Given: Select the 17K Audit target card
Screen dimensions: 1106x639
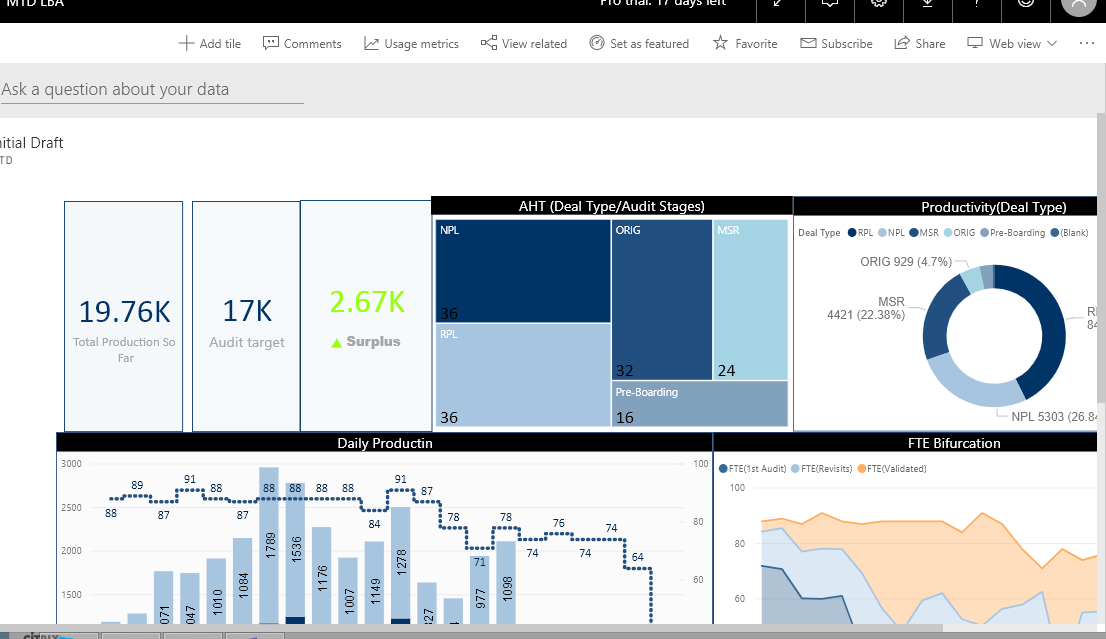Looking at the screenshot, I should coord(246,316).
